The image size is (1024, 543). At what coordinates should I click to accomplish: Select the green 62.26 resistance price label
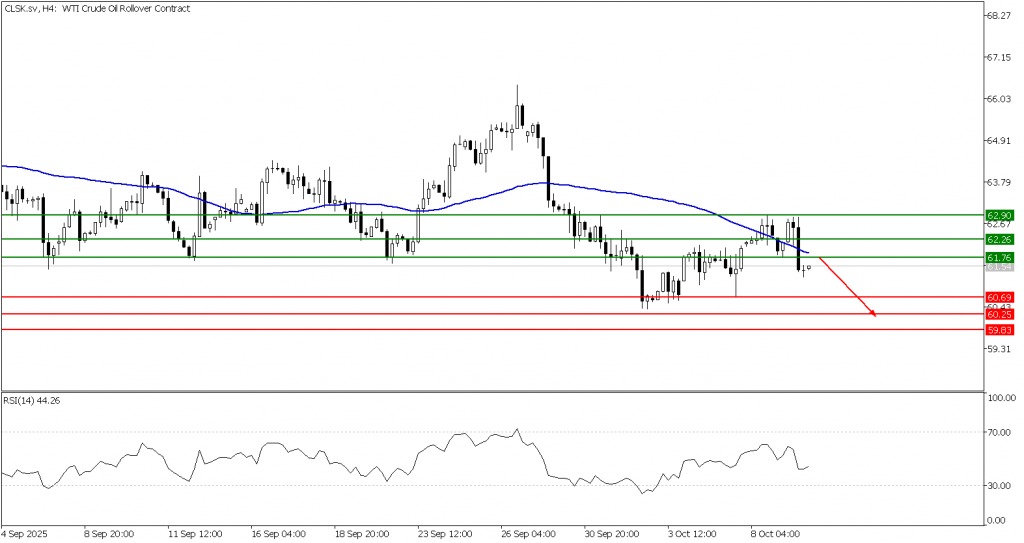pyautogui.click(x=1000, y=240)
